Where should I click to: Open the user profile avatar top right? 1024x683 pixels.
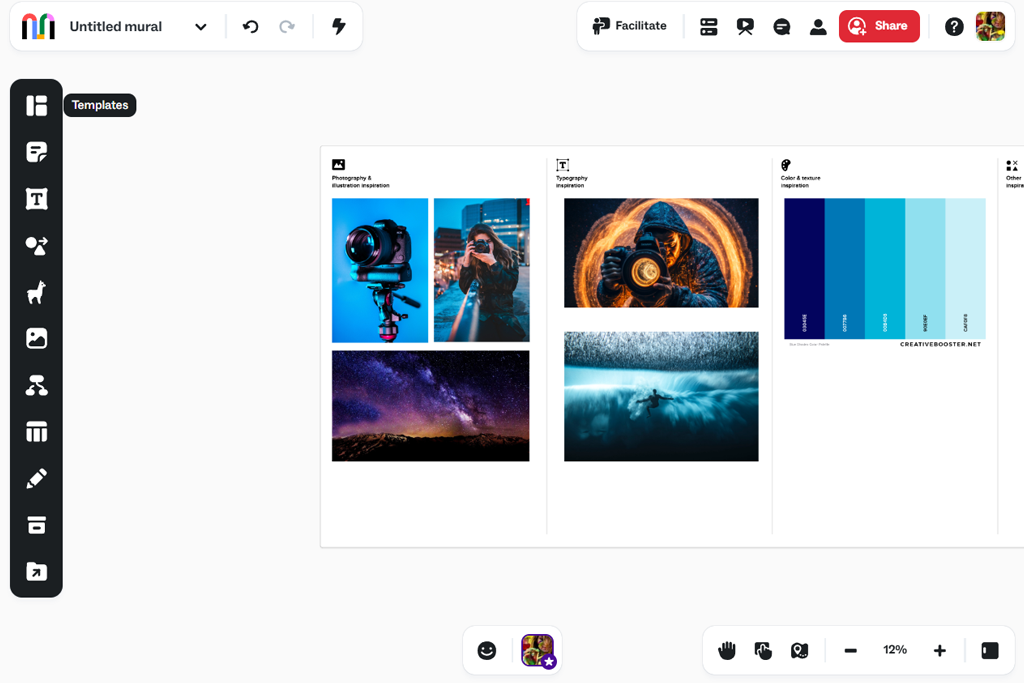(x=990, y=26)
